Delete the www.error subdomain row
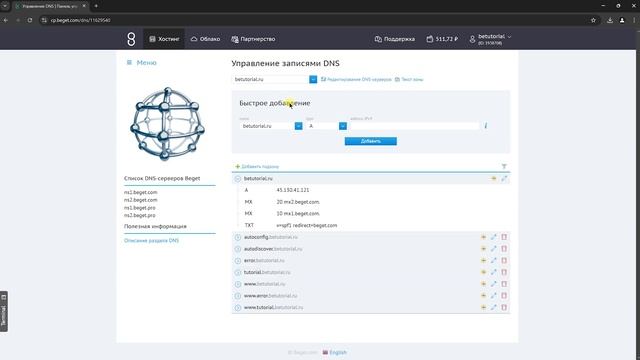The image size is (640, 360). [x=504, y=296]
